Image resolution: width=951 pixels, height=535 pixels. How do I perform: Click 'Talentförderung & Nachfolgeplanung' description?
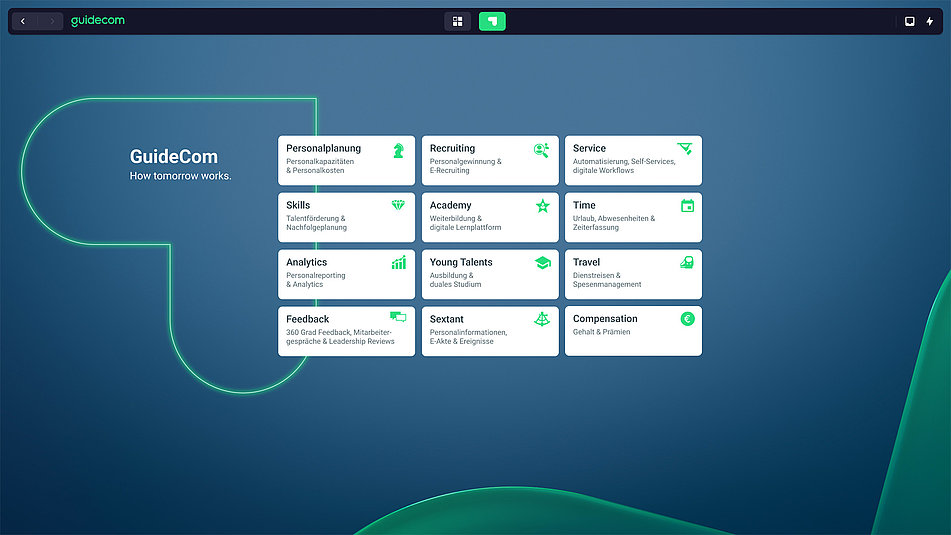(x=316, y=223)
